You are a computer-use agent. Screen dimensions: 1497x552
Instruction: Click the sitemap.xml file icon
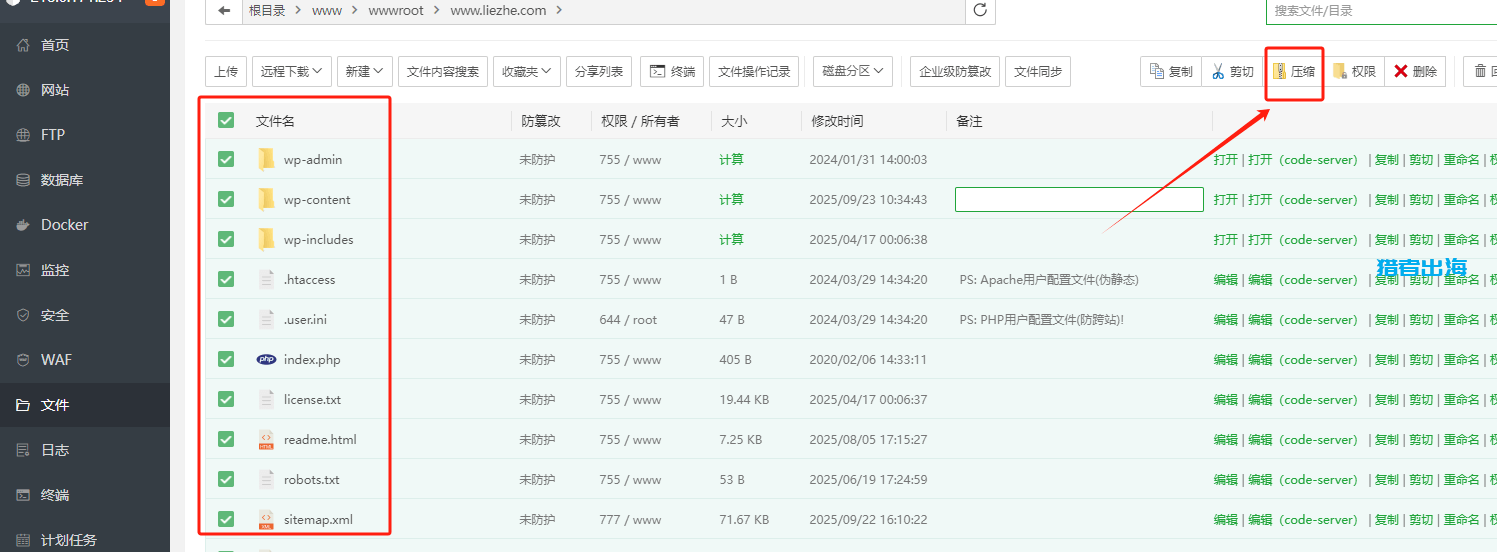266,519
